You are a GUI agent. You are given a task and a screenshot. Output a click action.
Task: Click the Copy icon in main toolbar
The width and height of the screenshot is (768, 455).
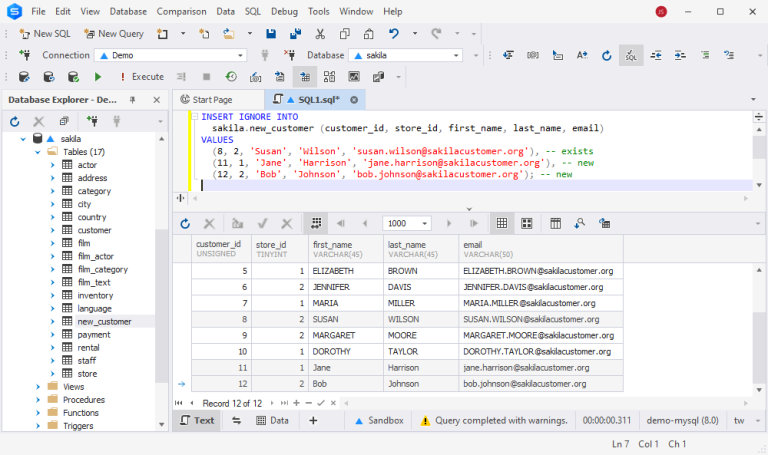coord(345,34)
